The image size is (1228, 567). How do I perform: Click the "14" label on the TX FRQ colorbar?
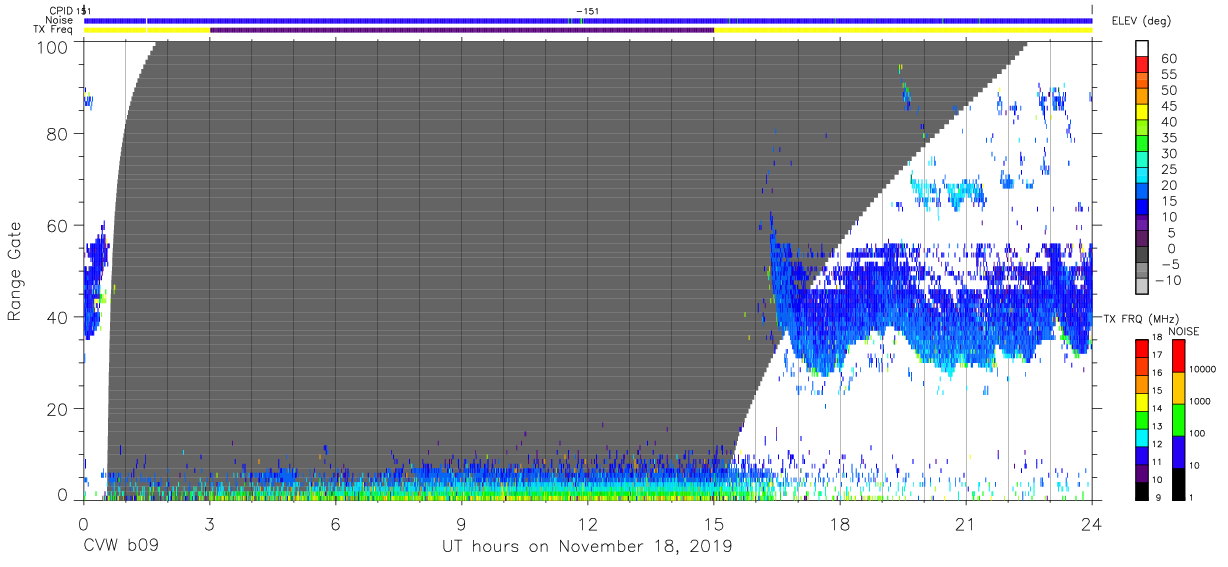pyautogui.click(x=1158, y=408)
